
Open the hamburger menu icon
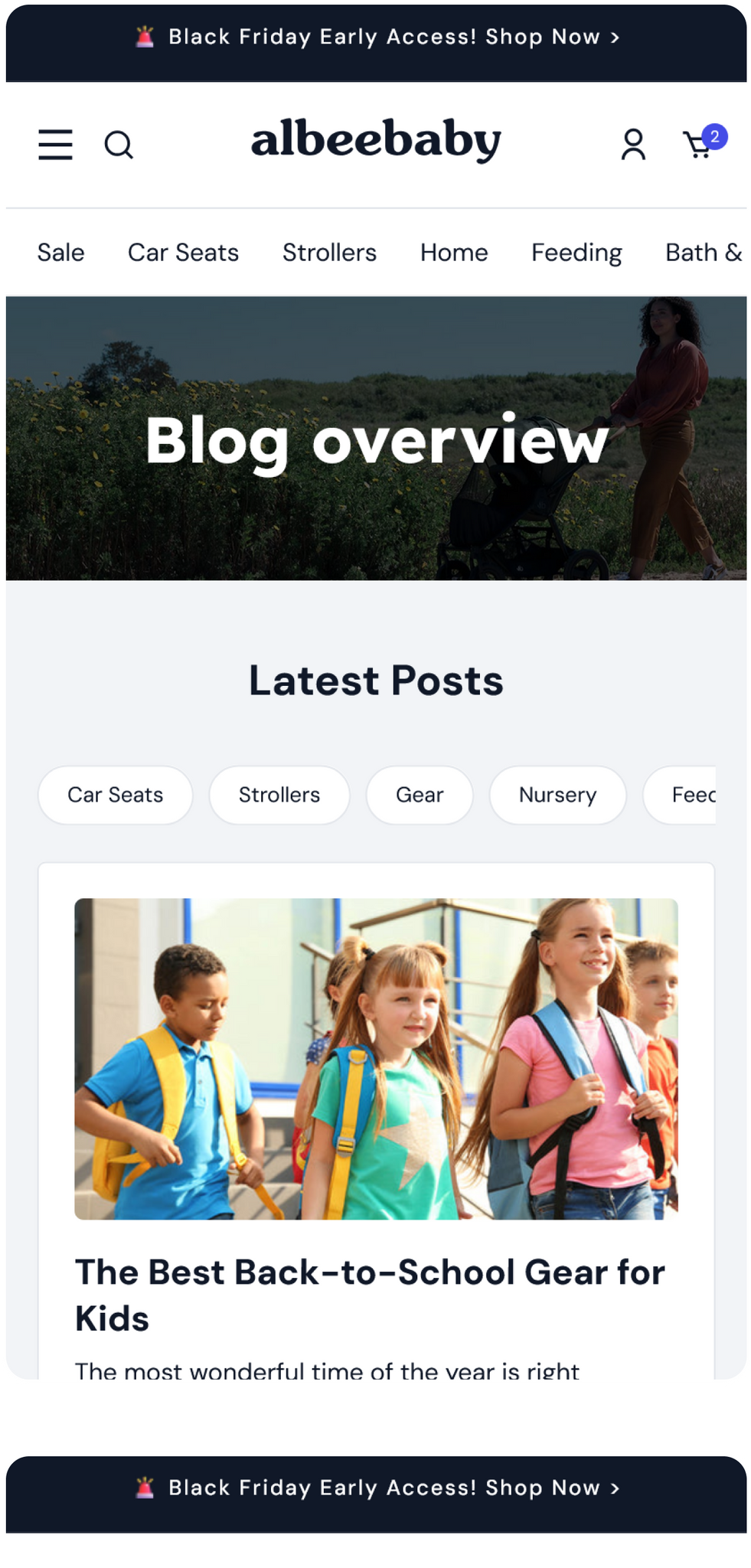(x=55, y=144)
